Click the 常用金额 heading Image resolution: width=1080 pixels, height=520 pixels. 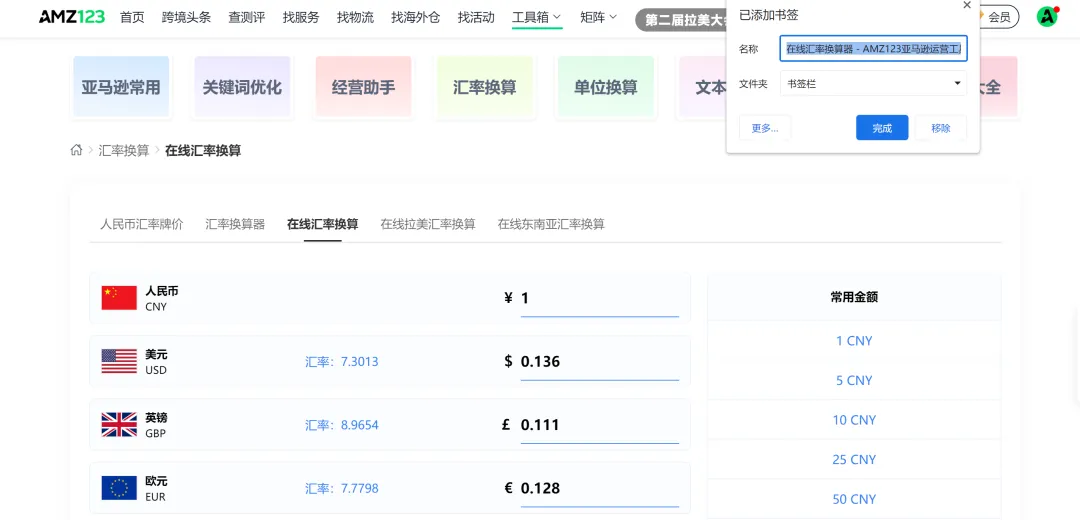[x=854, y=298]
